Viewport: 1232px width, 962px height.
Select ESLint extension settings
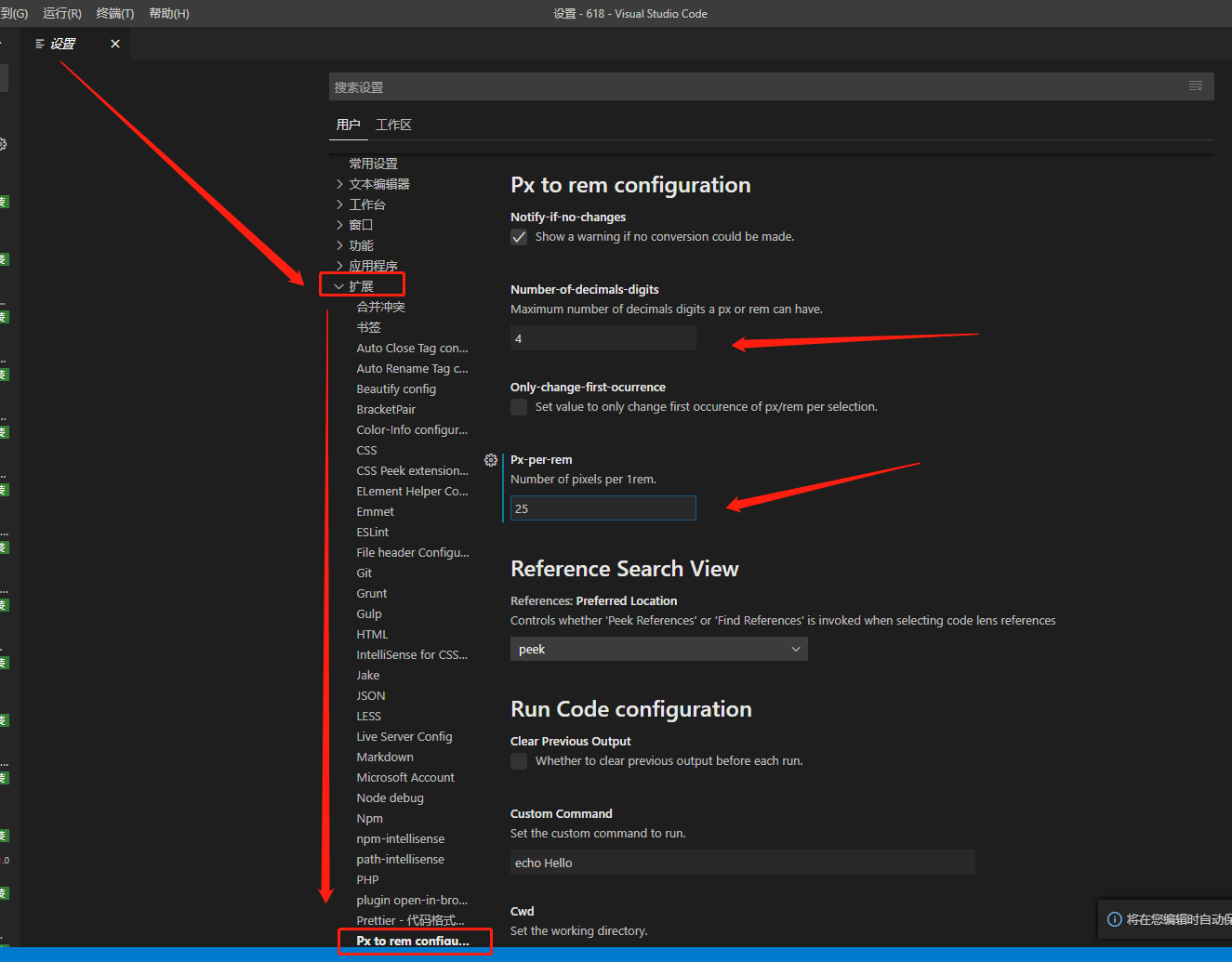[x=372, y=532]
